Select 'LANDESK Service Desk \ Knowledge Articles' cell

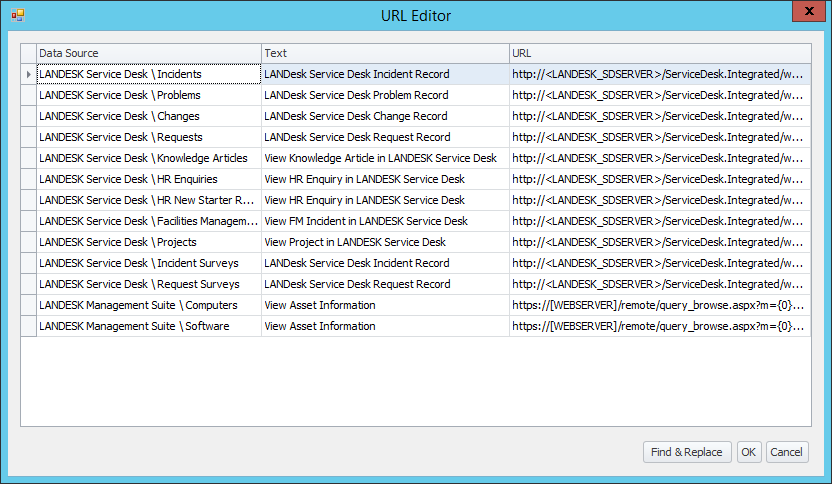pos(149,158)
